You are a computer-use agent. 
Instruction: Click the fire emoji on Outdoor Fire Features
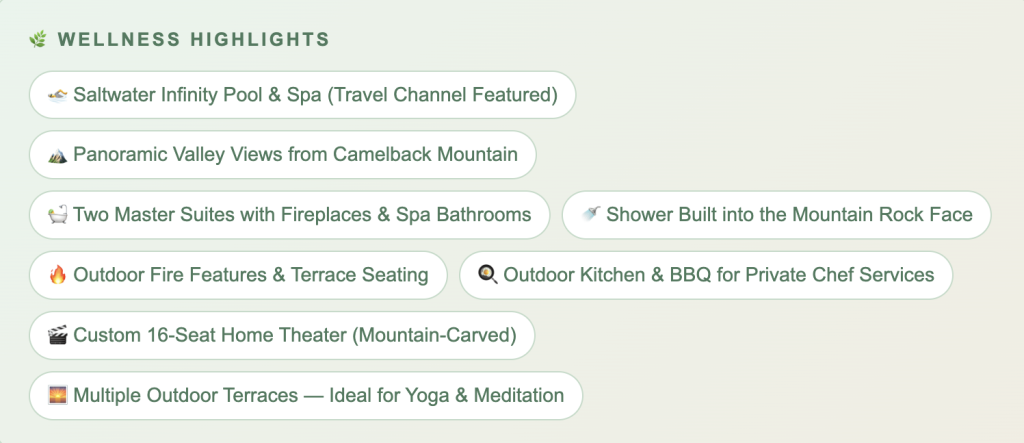pyautogui.click(x=58, y=275)
